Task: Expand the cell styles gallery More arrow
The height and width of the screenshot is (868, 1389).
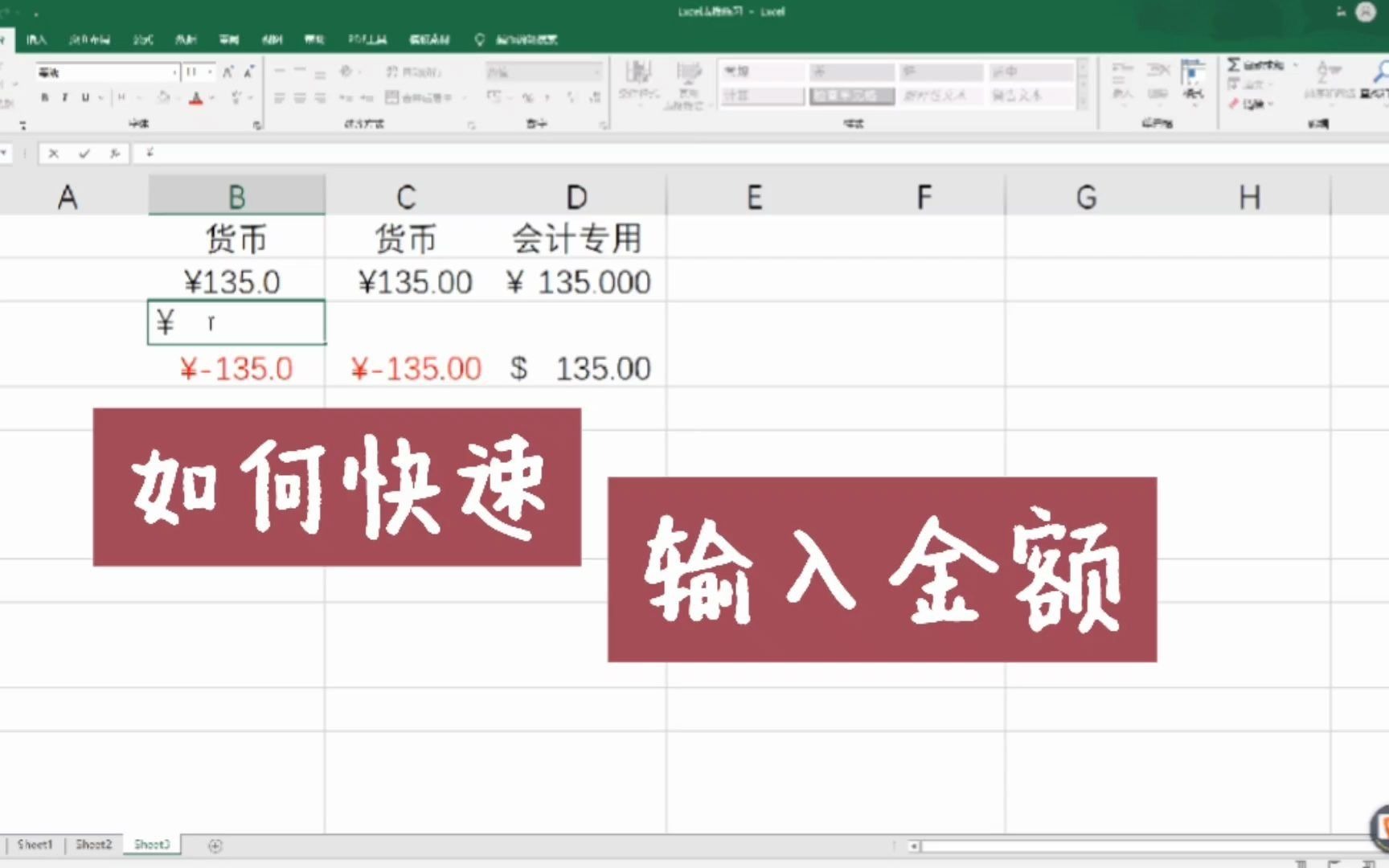Action: pos(1083,102)
